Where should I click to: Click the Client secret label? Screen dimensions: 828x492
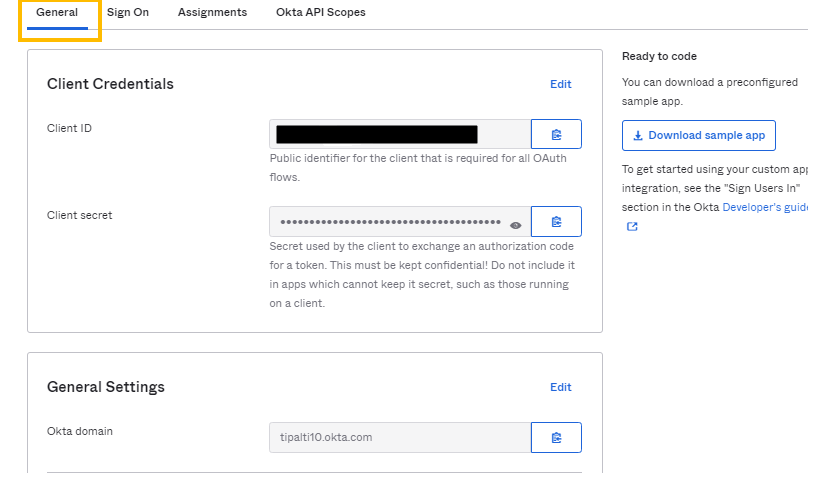[x=79, y=215]
